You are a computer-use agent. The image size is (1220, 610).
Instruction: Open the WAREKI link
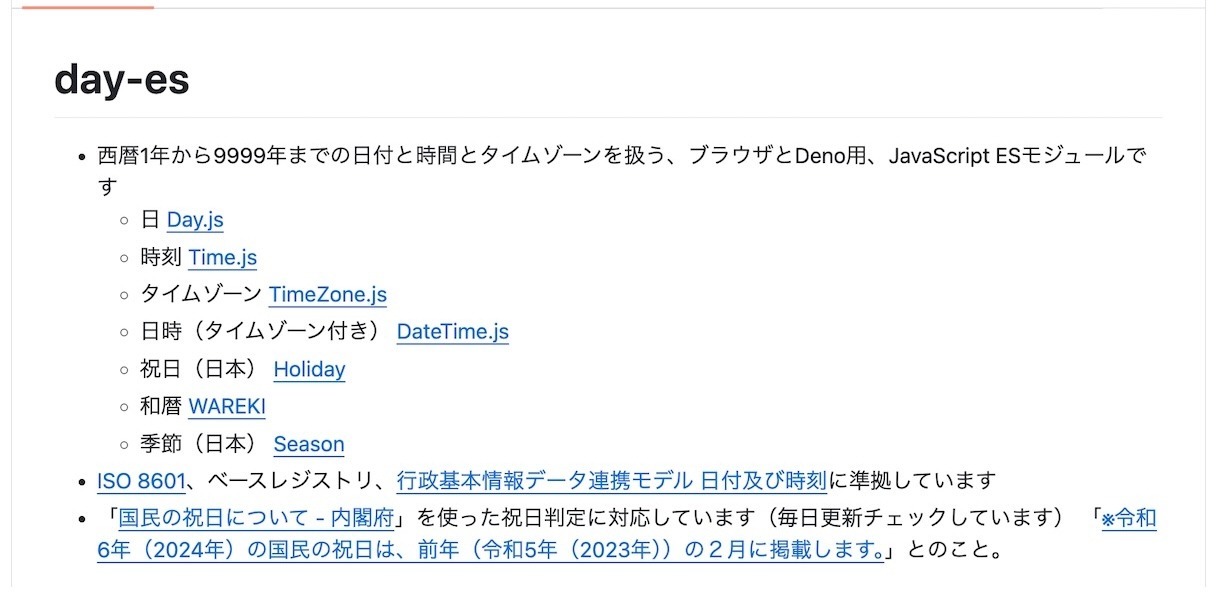tap(227, 407)
